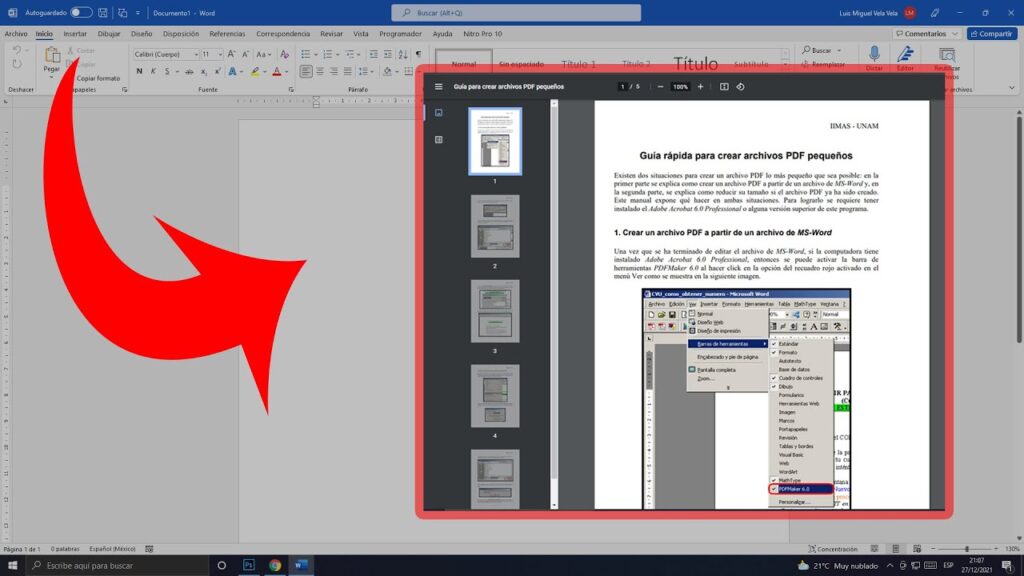Toggle the left align paragraph button
Screen dimensions: 1024x576
[306, 71]
